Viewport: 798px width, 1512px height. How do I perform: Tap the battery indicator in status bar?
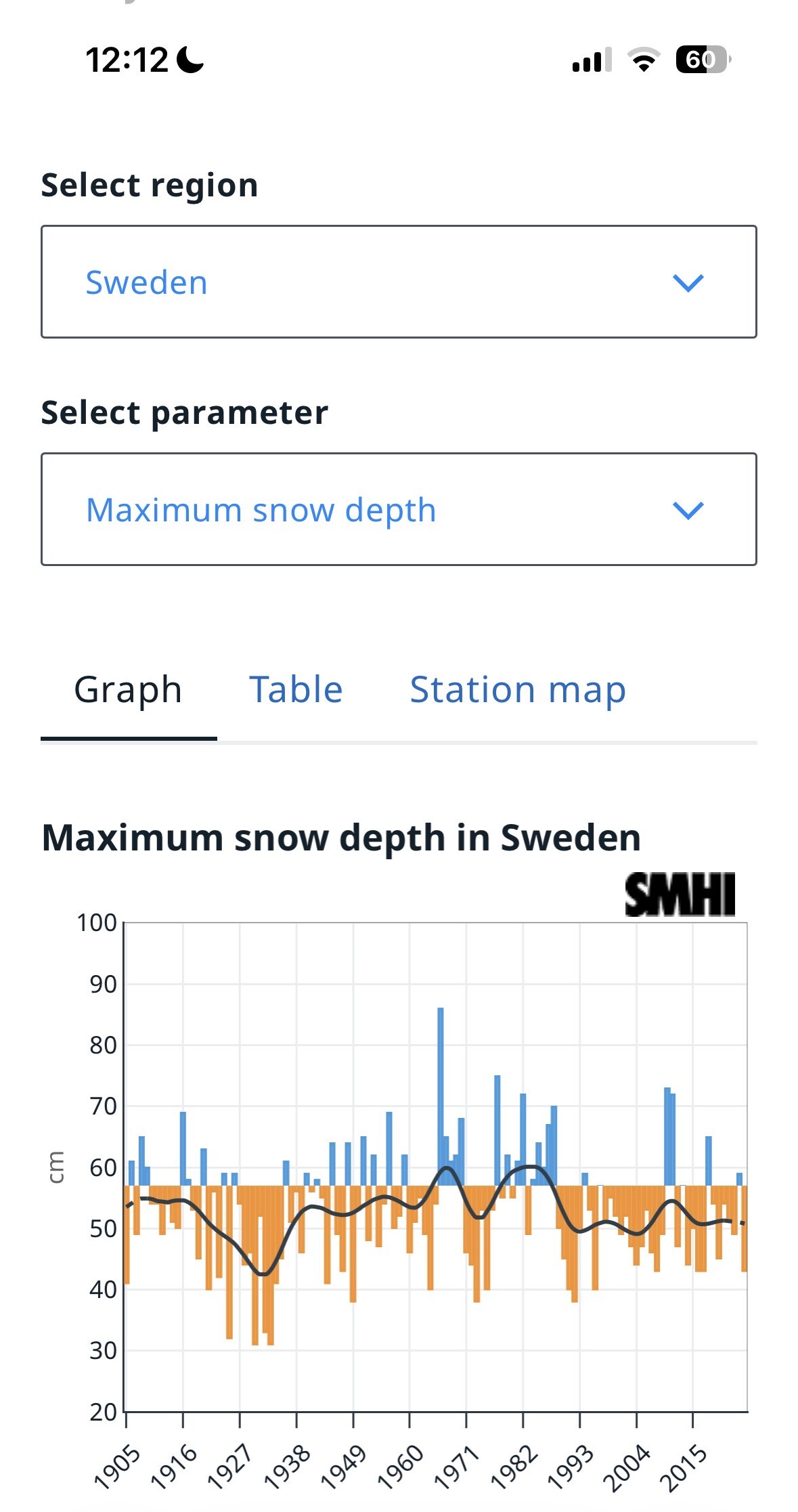[x=703, y=60]
